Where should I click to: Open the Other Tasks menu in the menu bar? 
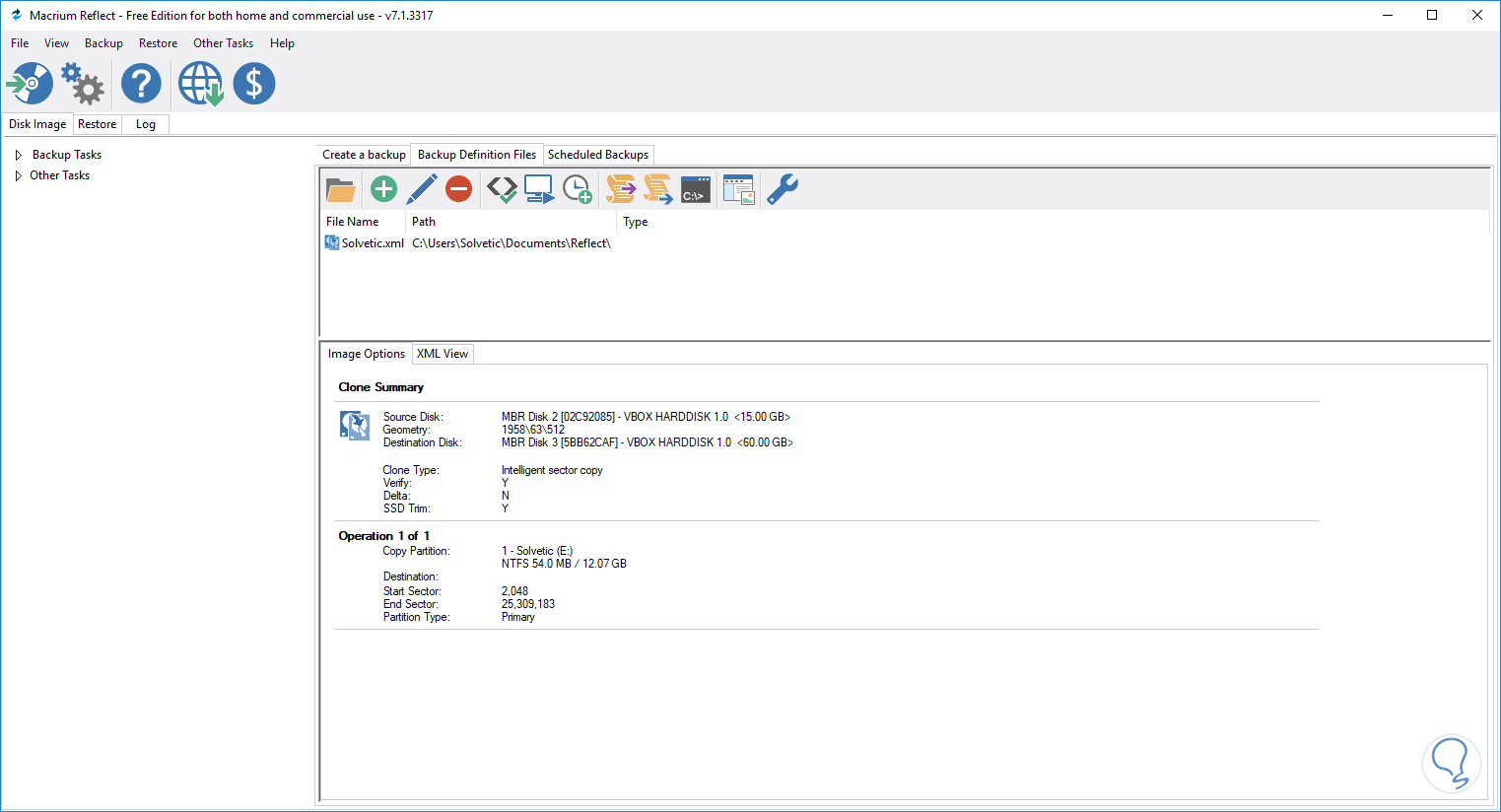click(223, 43)
